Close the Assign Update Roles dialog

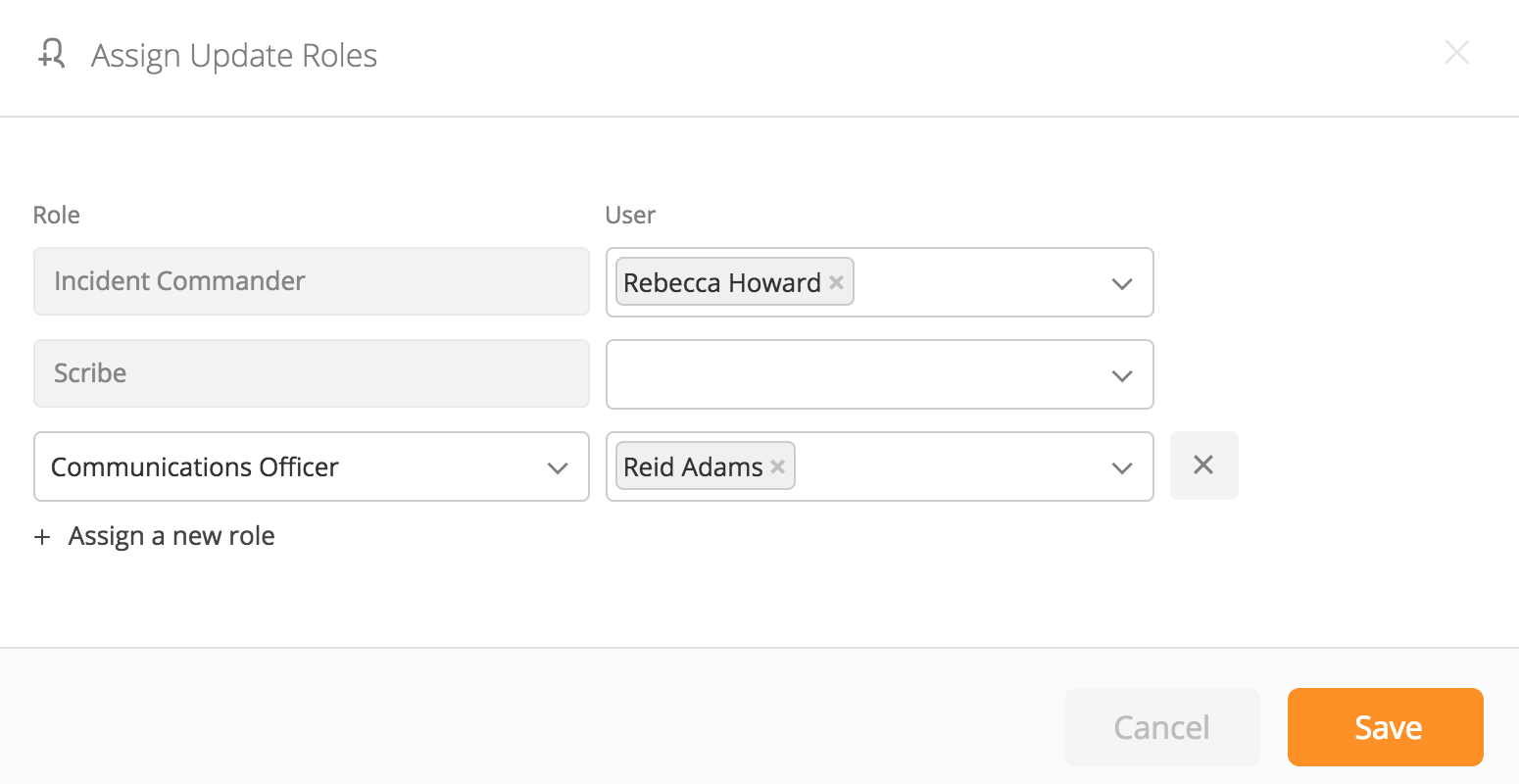[x=1456, y=53]
